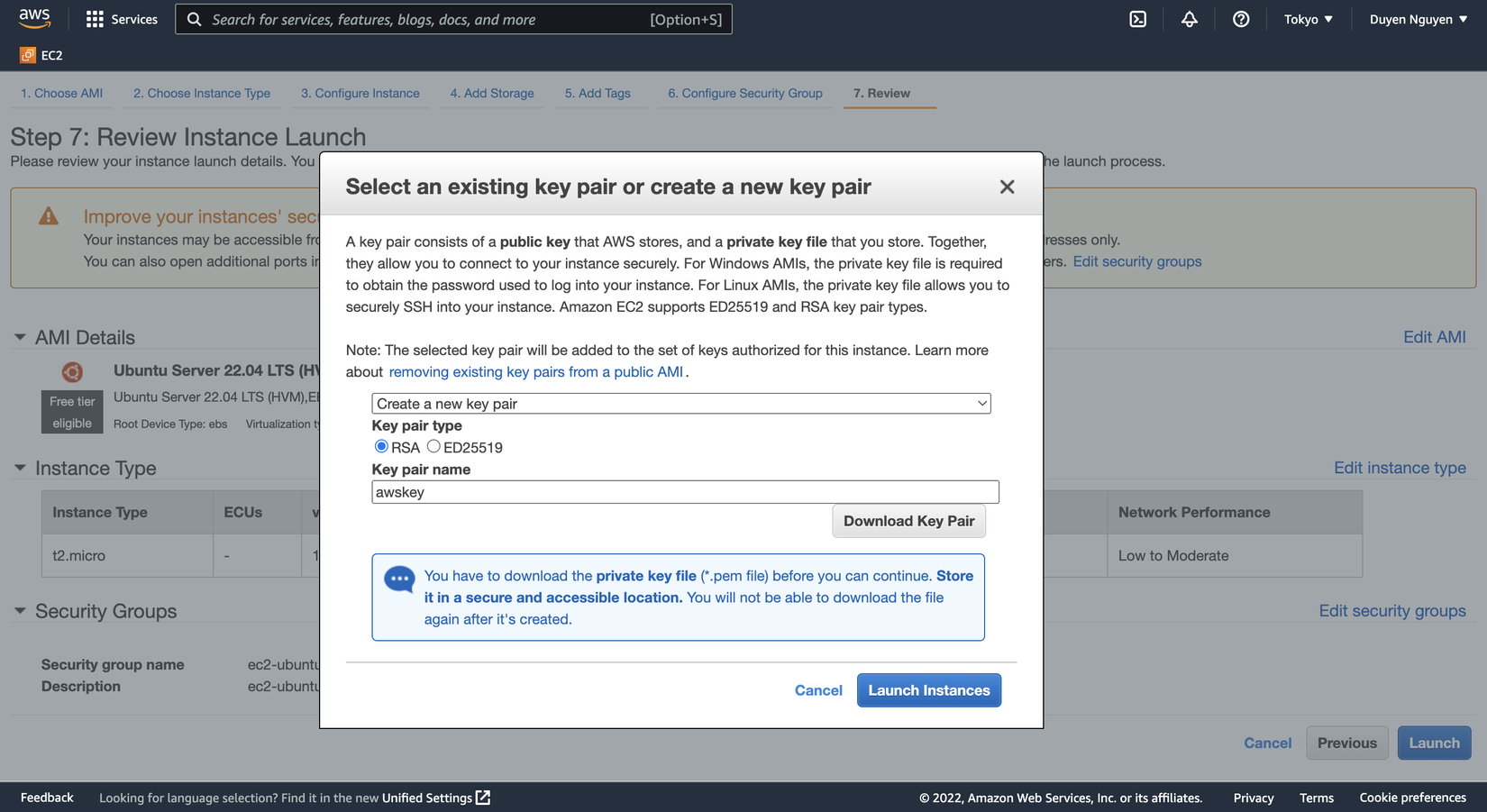1487x812 pixels.
Task: Click the EC2 service shortcut icon
Action: (28, 55)
